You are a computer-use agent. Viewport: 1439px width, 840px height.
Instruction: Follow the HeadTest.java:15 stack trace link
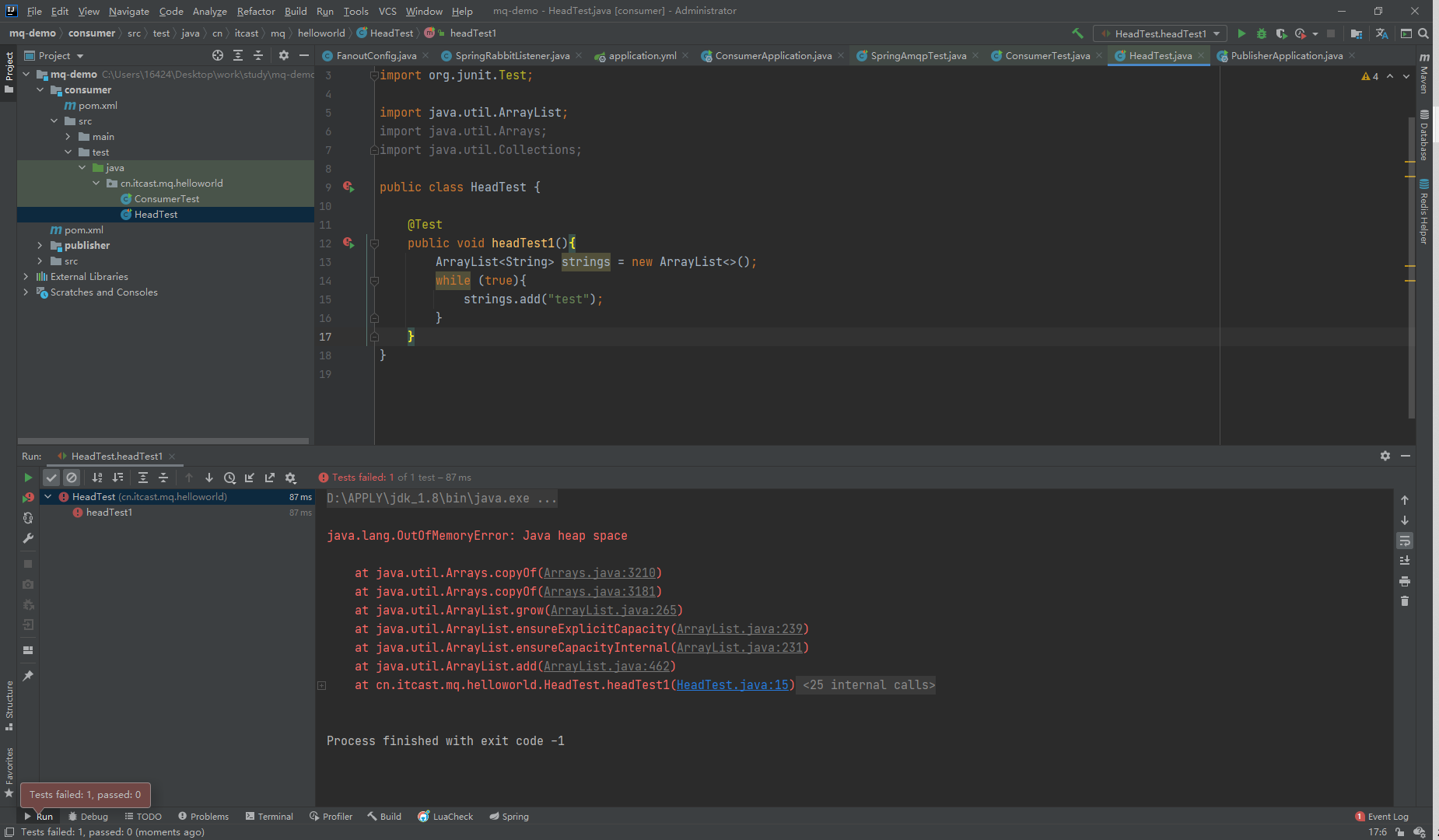click(x=733, y=685)
